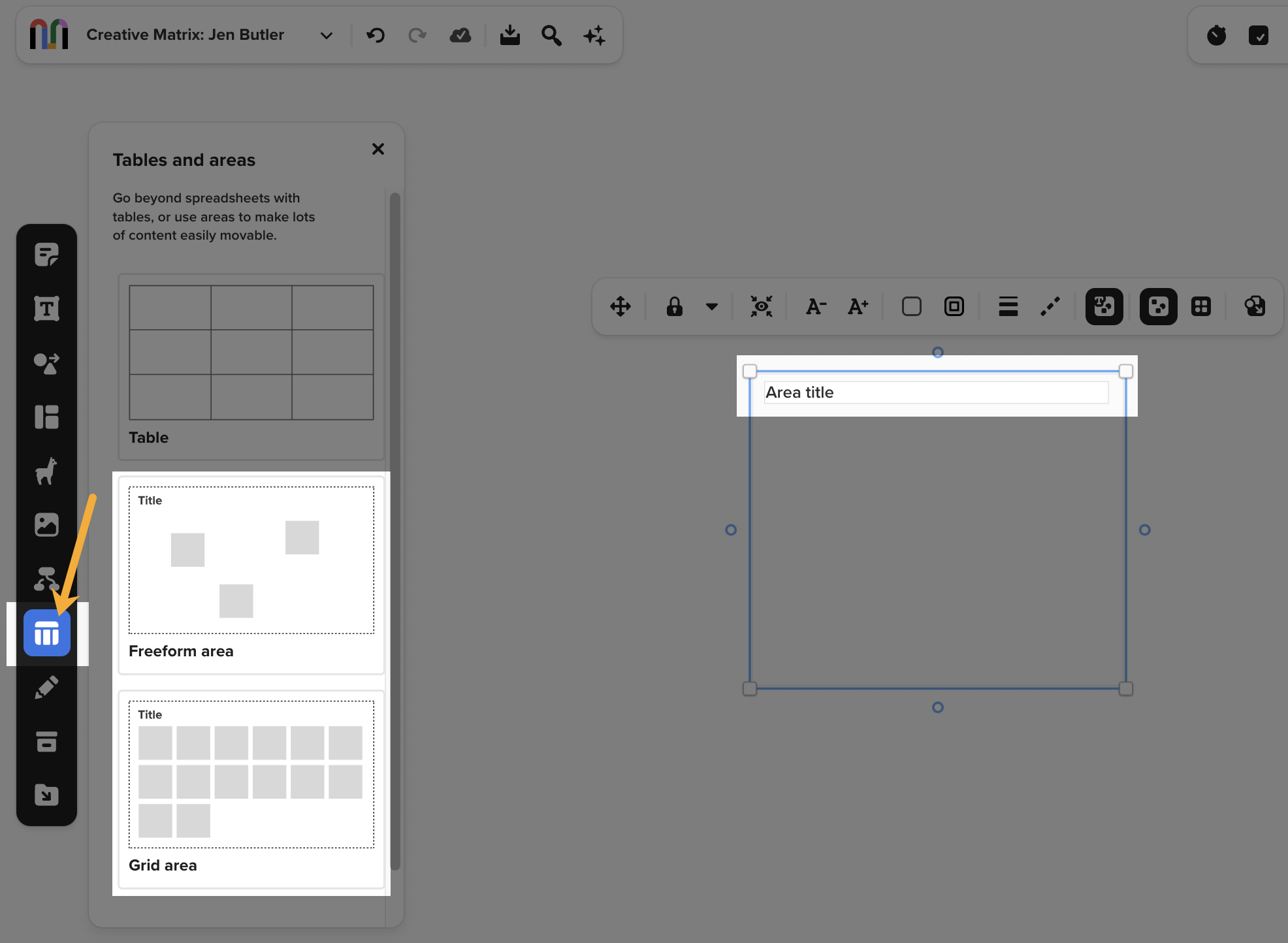Open the content library archive icon
The image size is (1288, 943).
click(x=46, y=742)
